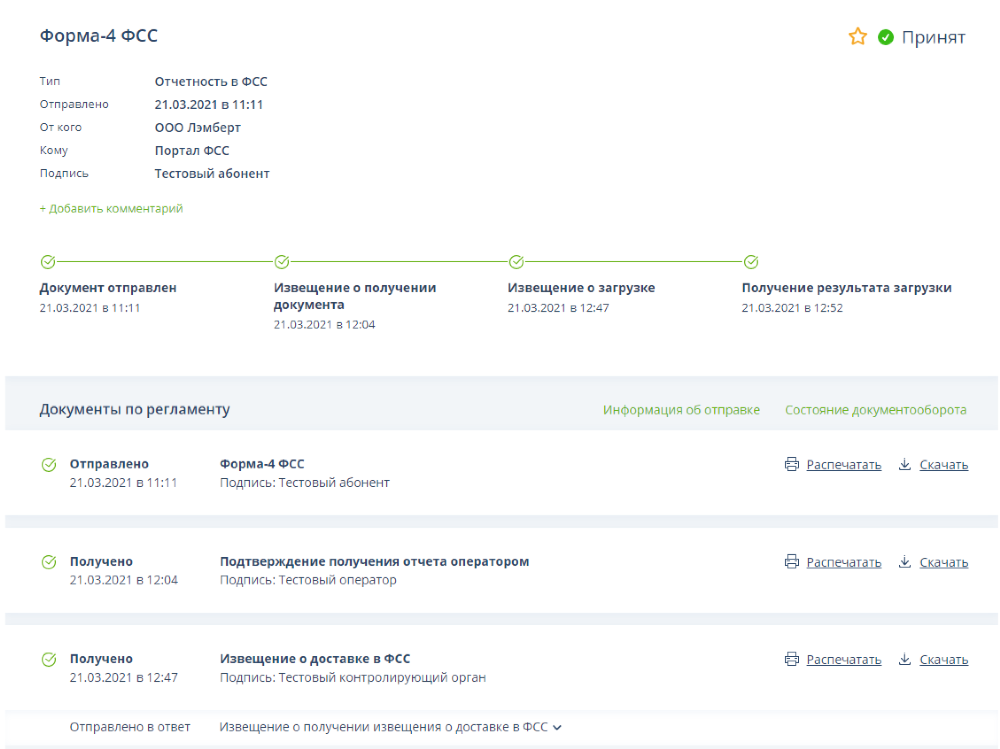Click Скачать link for Форма-4 ФСС

click(944, 465)
